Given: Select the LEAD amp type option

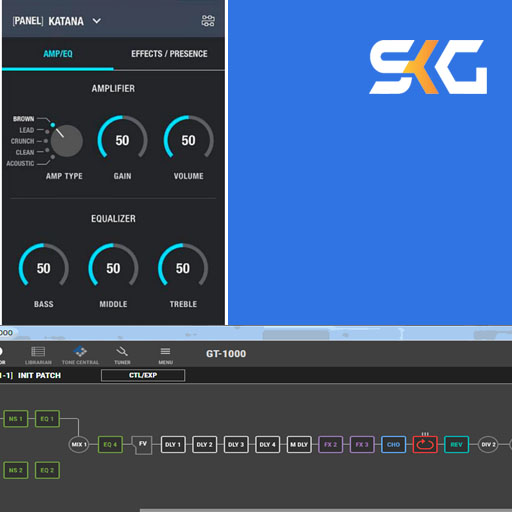Looking at the screenshot, I should (27, 130).
